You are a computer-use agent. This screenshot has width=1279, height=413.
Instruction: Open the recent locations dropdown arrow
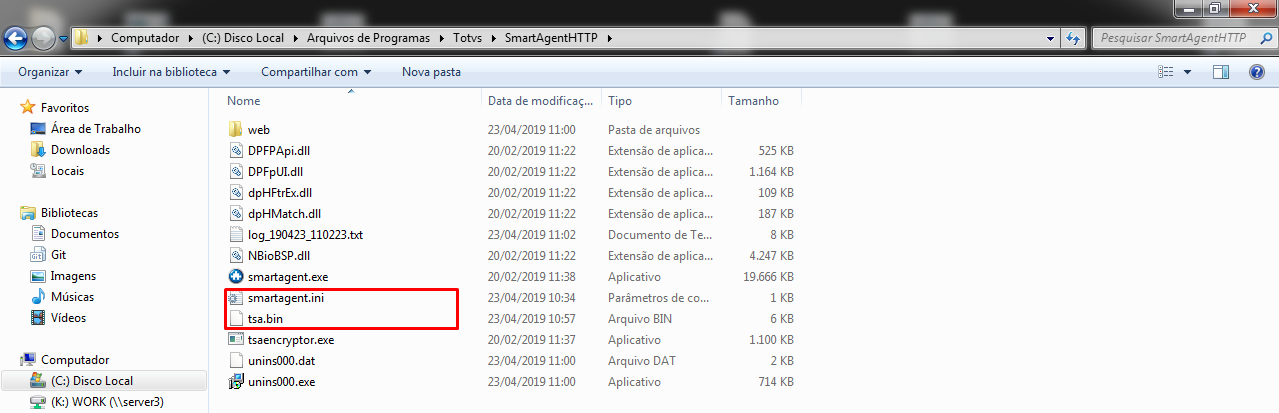click(x=64, y=39)
